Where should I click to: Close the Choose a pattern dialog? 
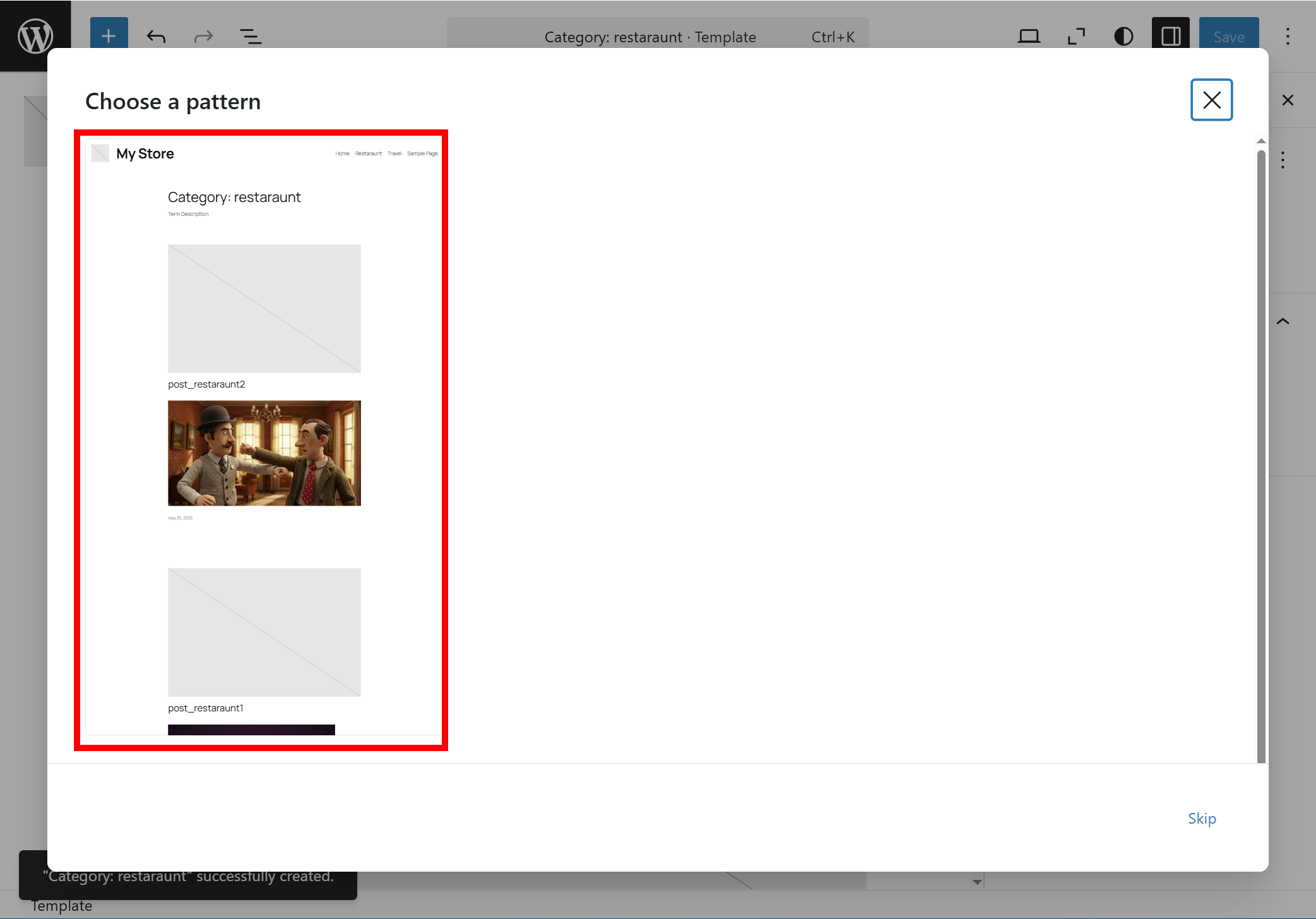pyautogui.click(x=1211, y=100)
